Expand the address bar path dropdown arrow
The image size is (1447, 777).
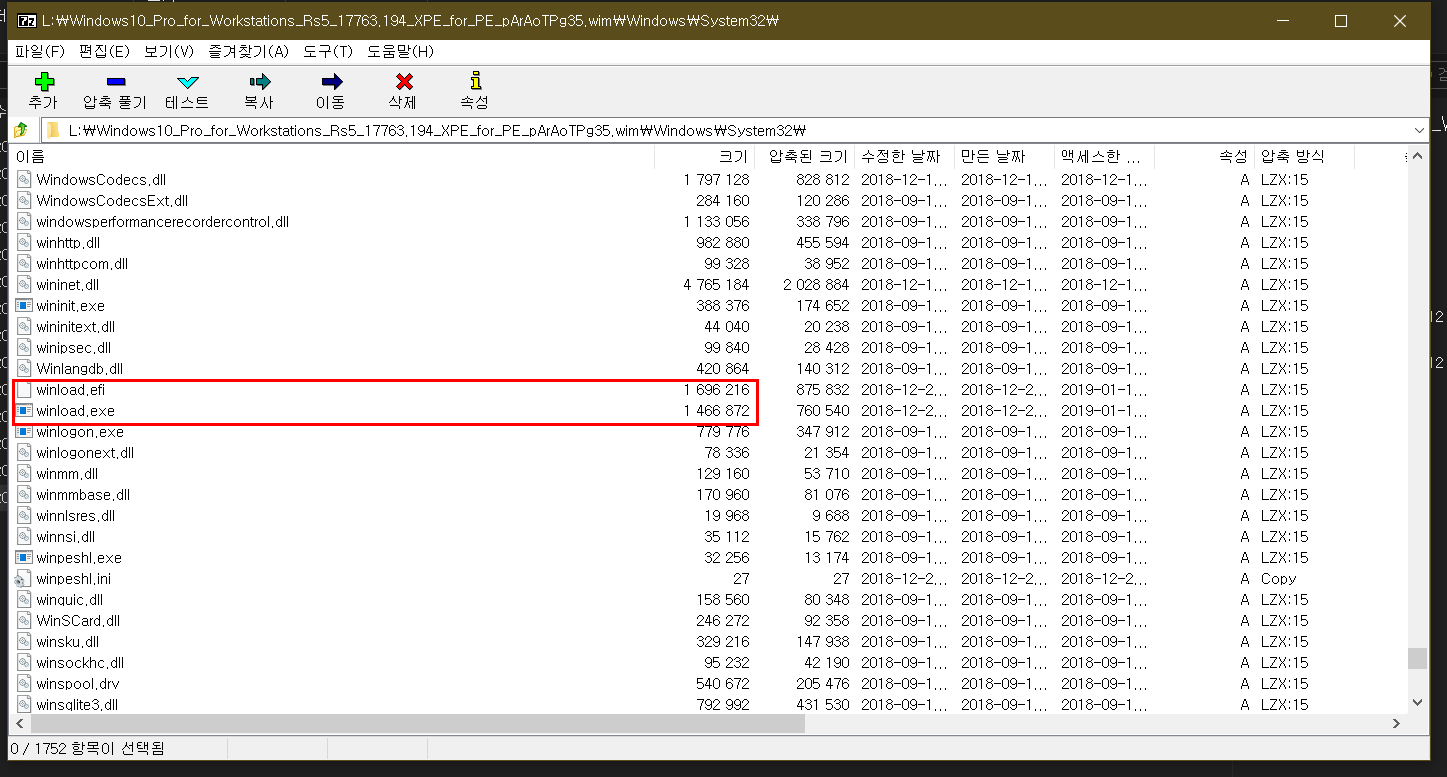(x=1420, y=130)
